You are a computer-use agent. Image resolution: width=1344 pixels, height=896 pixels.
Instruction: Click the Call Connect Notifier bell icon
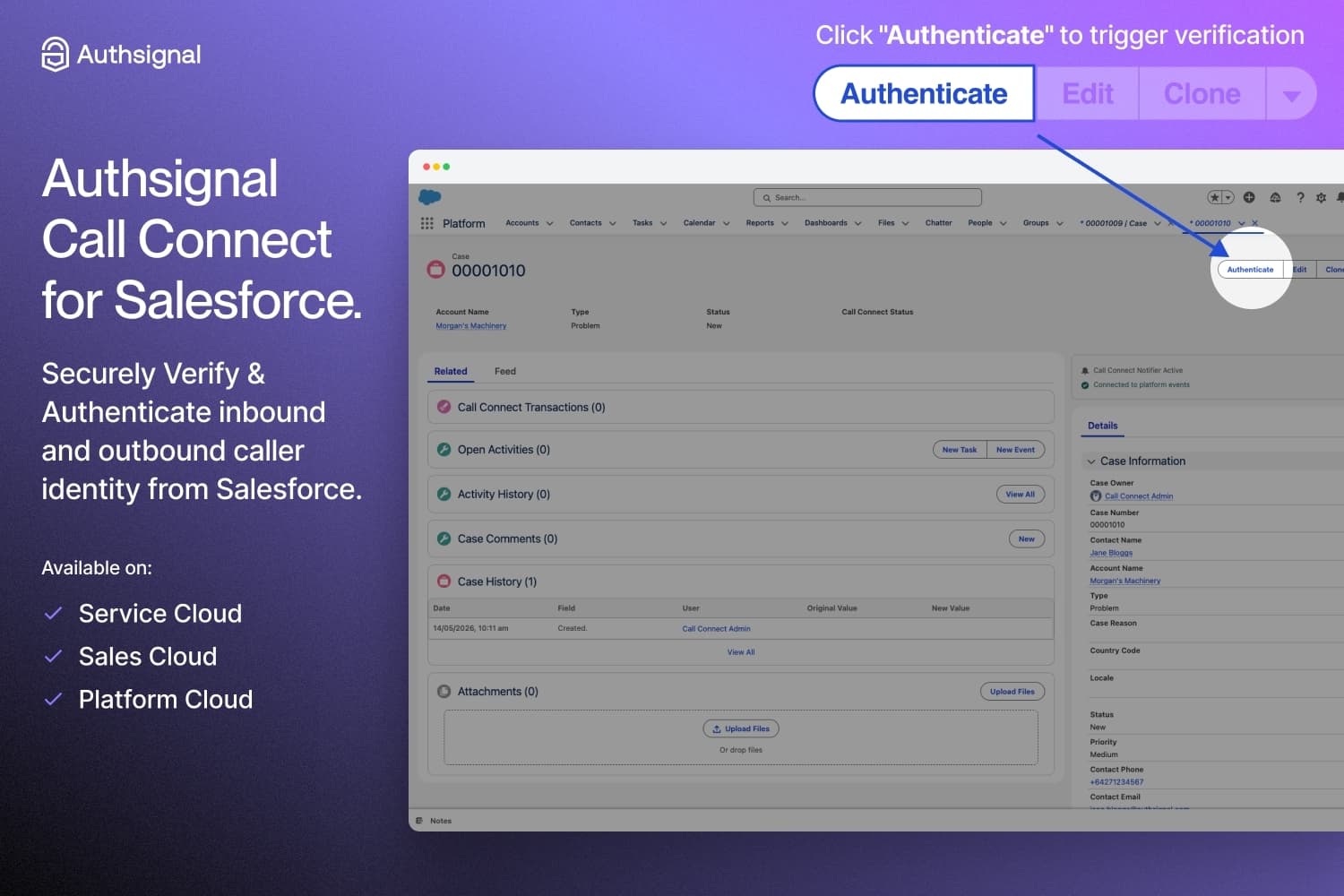[x=1085, y=370]
